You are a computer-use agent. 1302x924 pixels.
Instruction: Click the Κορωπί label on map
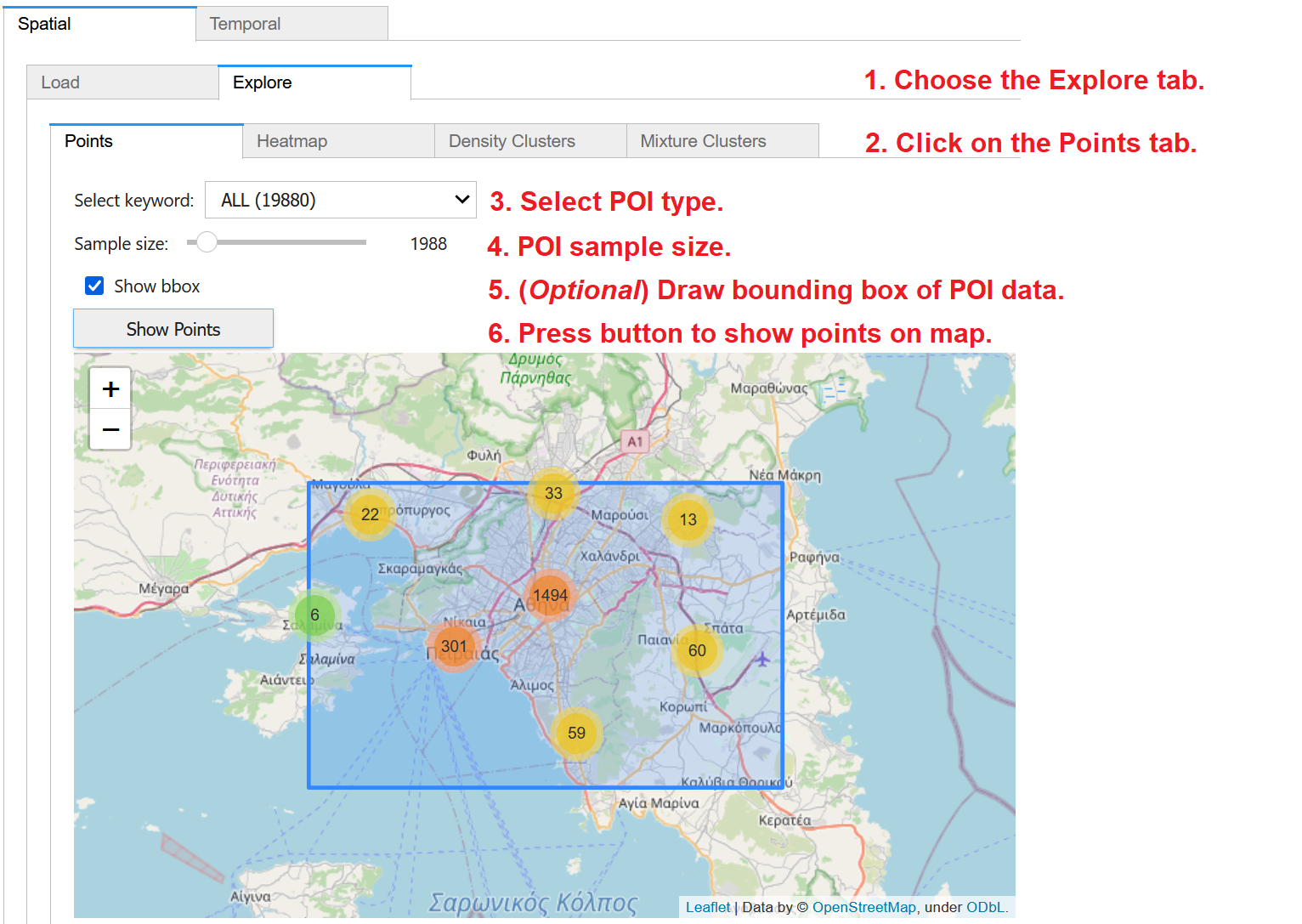682,706
